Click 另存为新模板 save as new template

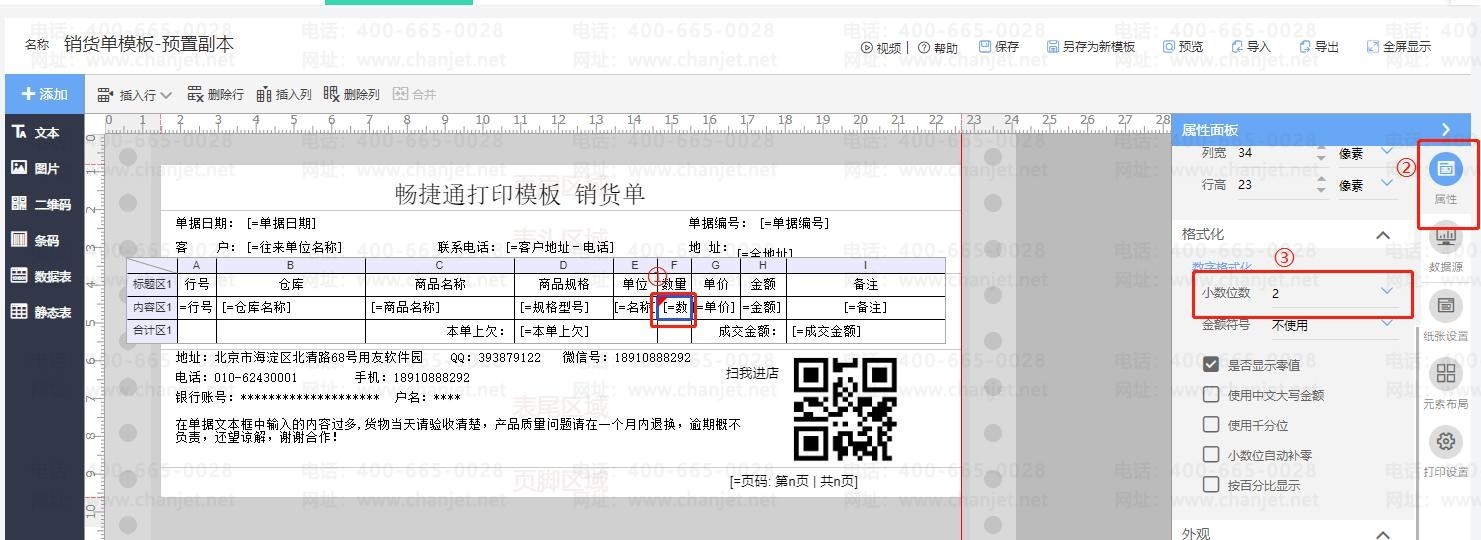coord(1091,47)
